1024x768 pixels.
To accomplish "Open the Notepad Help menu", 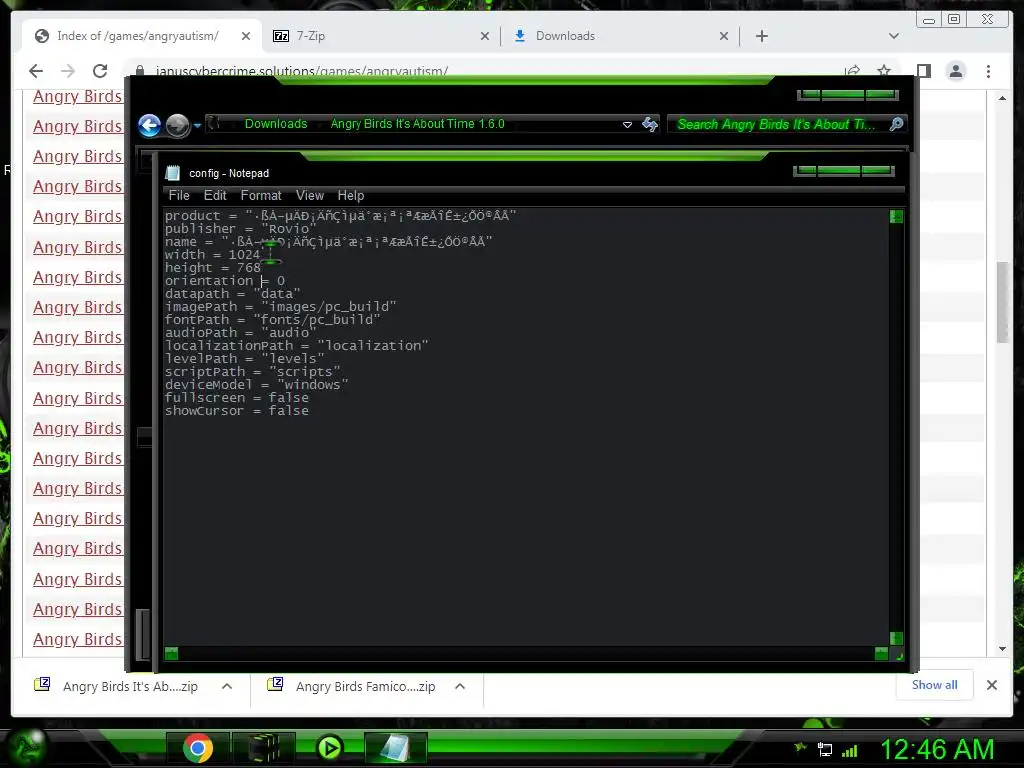I will [351, 195].
